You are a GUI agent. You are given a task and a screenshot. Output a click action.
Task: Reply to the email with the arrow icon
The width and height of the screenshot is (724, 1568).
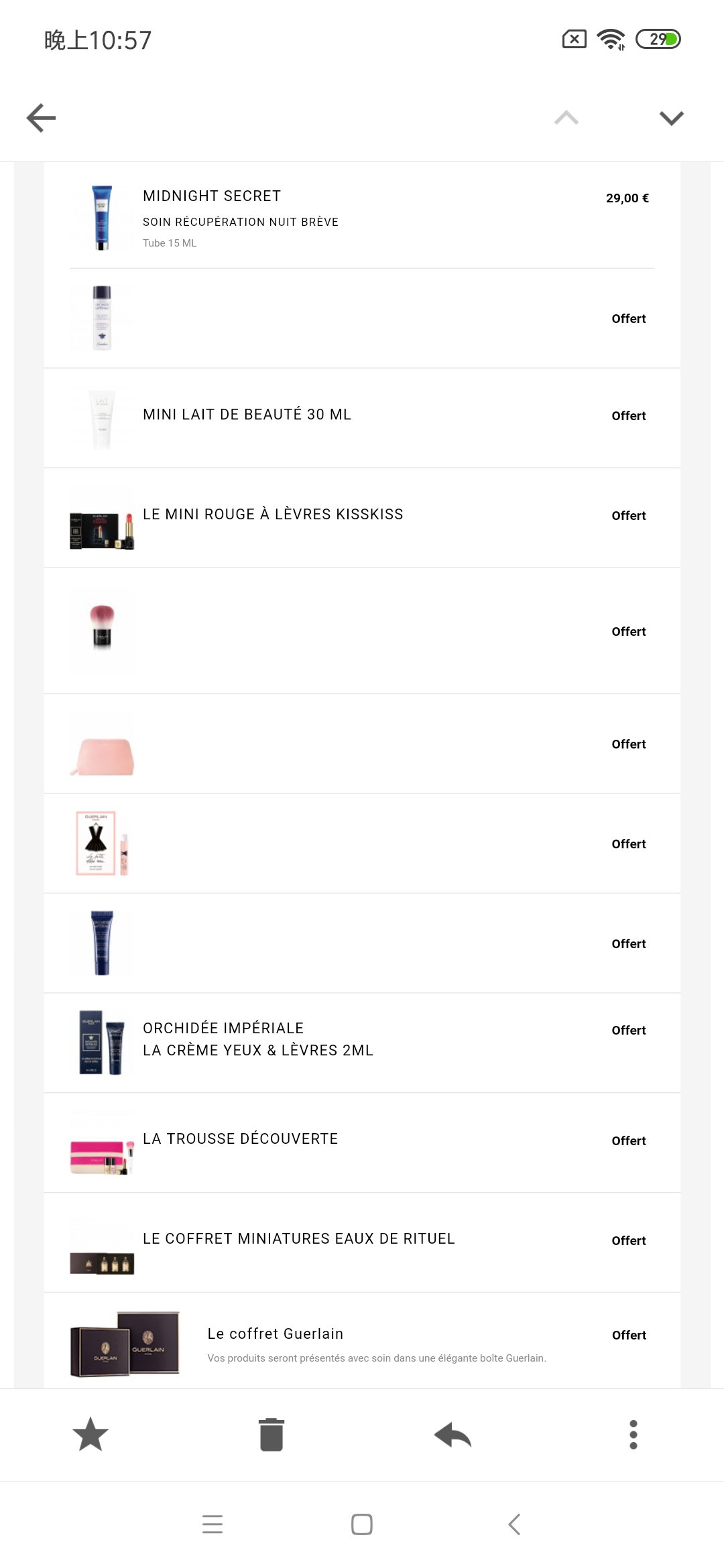(452, 1435)
